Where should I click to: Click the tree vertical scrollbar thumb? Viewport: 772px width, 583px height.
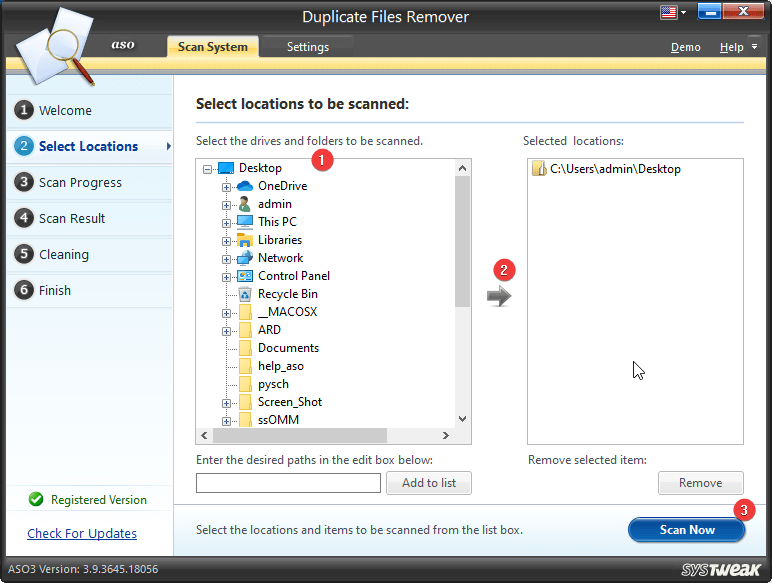pyautogui.click(x=462, y=241)
